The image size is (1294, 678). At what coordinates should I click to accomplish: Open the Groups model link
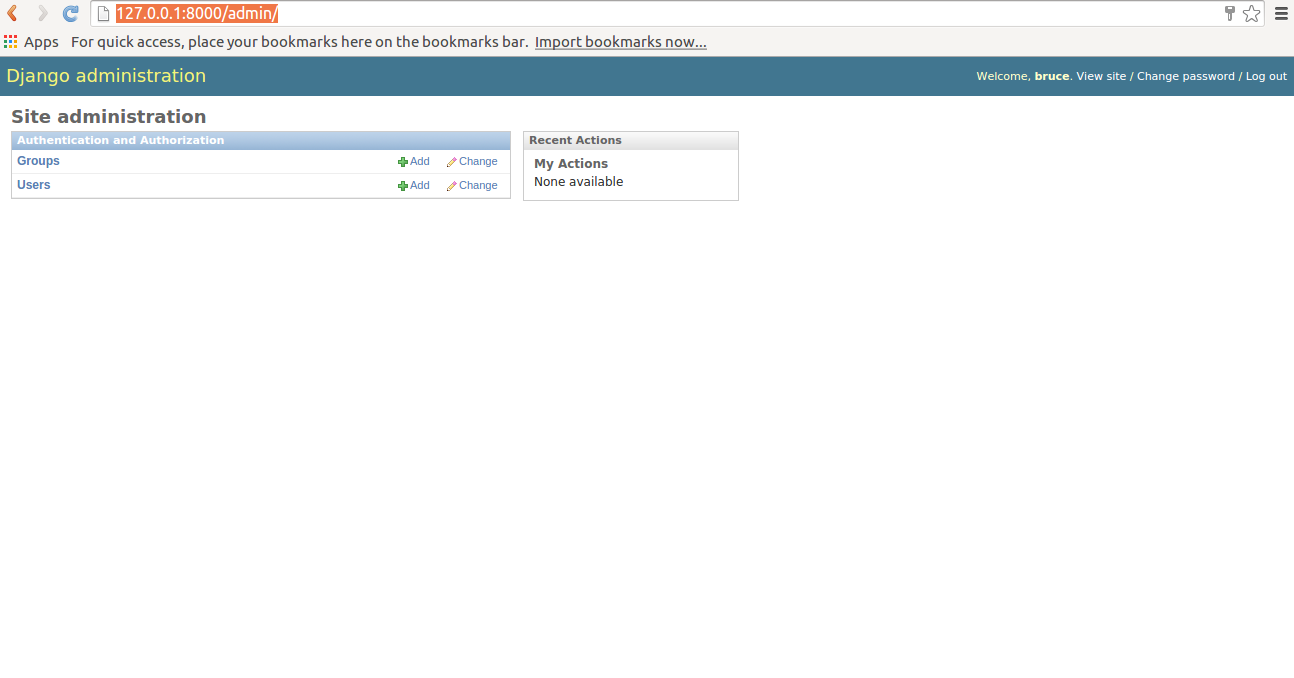click(38, 161)
